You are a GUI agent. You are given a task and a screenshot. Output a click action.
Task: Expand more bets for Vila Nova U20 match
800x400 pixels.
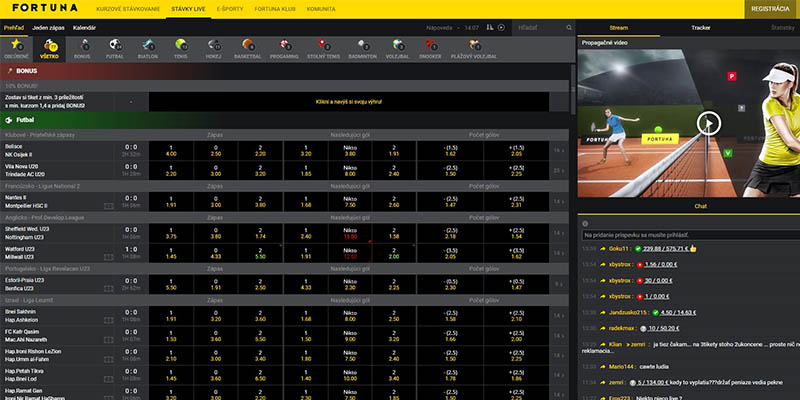(559, 170)
